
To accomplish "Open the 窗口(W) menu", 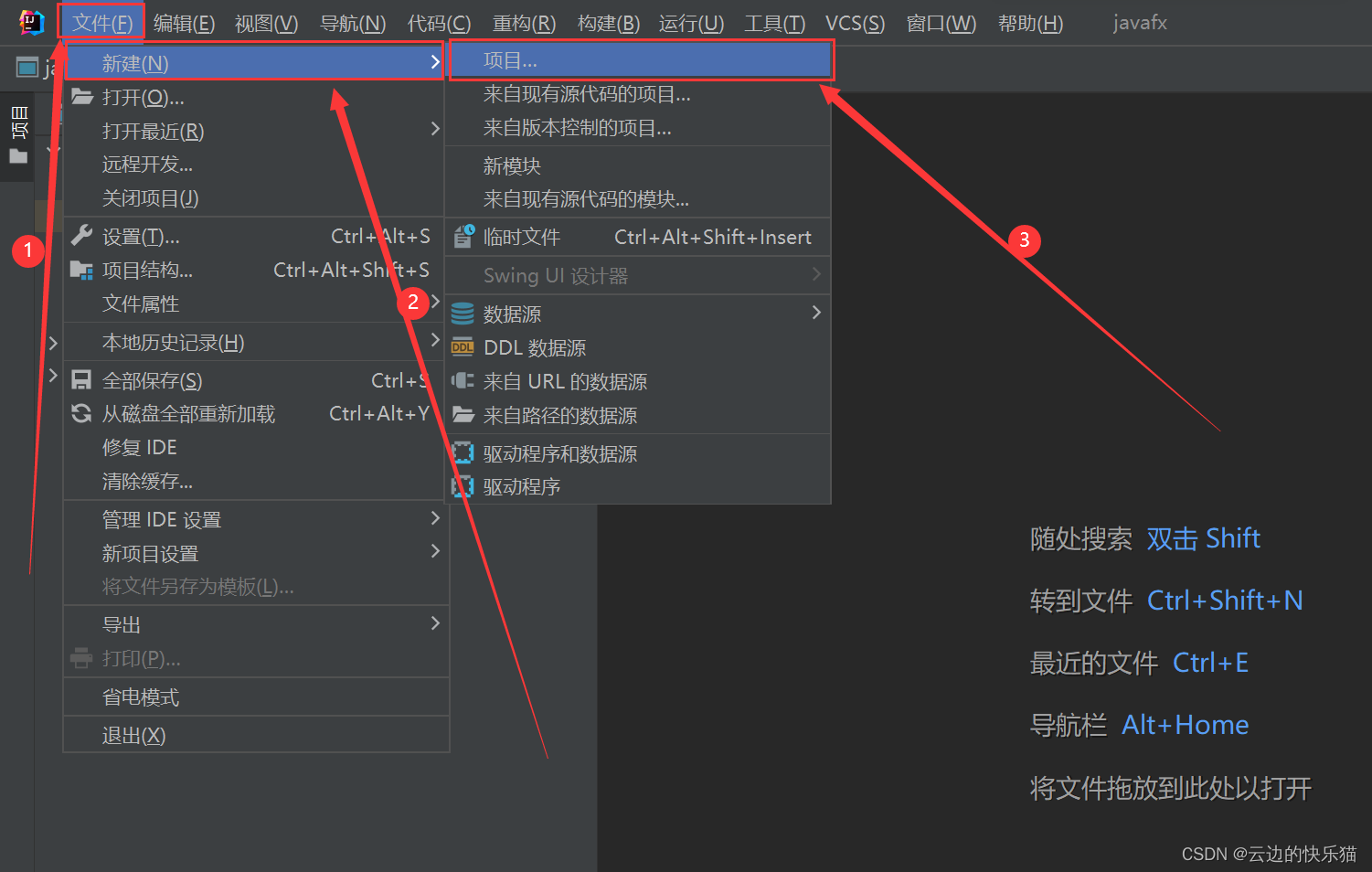I will tap(941, 23).
